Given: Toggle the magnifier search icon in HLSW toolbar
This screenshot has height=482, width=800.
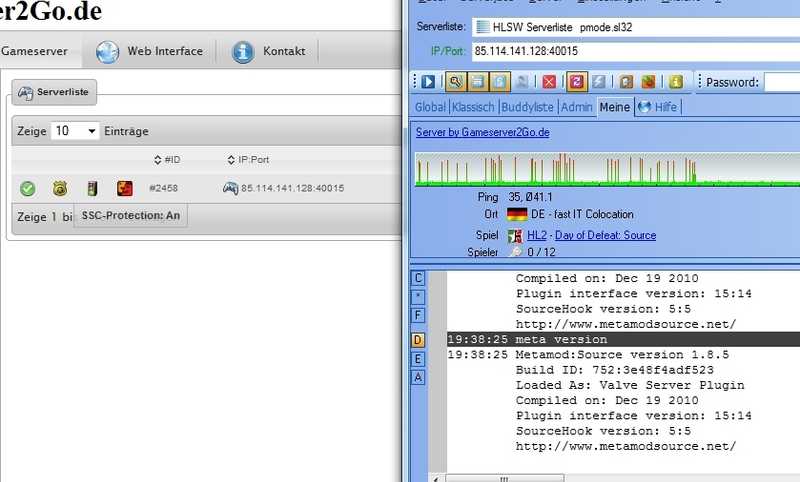Looking at the screenshot, I should point(455,82).
